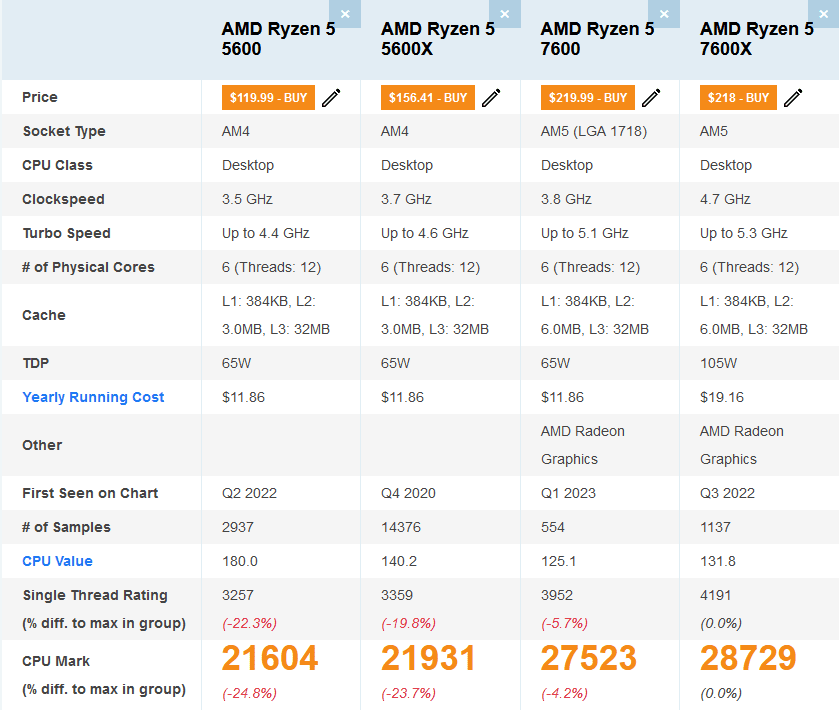839x710 pixels.
Task: Click the 131.8 CPU value cell
Action: (718, 561)
